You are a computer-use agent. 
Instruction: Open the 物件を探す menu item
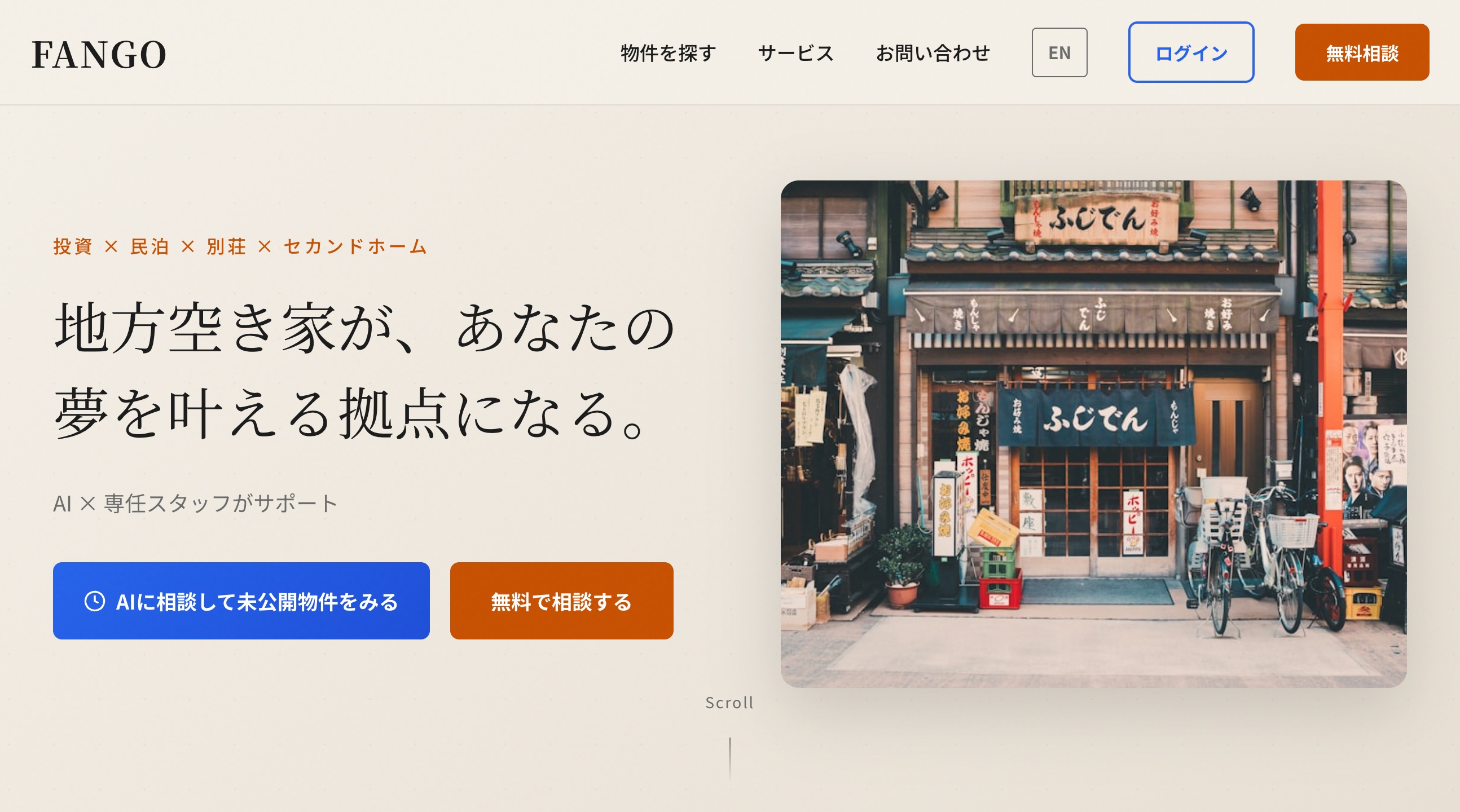pos(668,52)
